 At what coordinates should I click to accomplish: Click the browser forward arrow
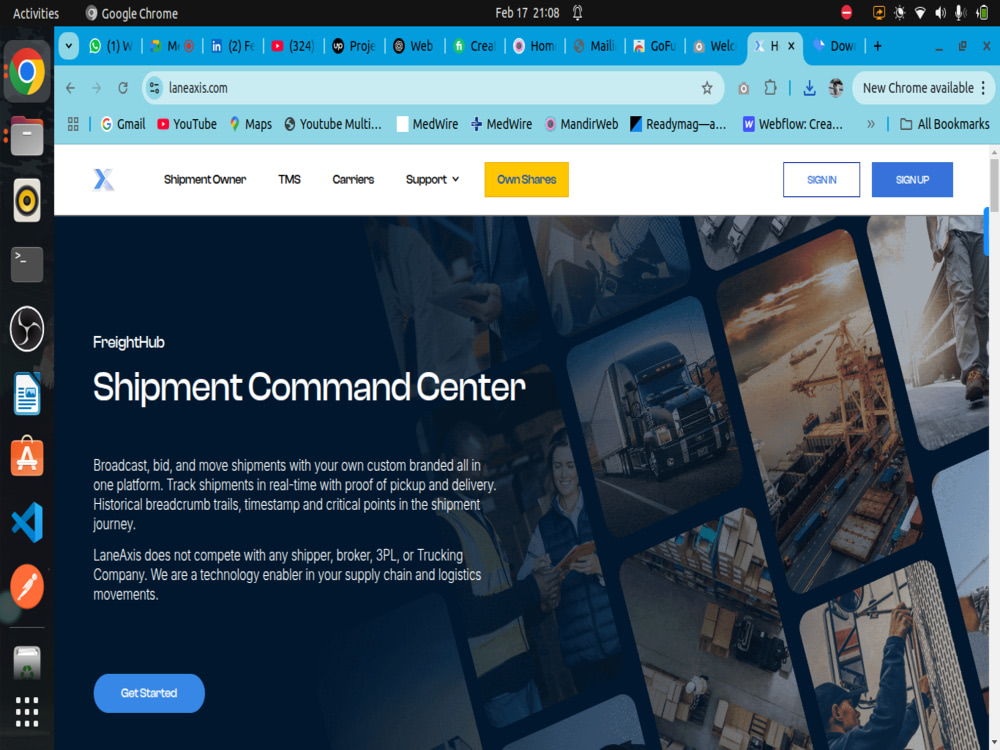tap(96, 88)
